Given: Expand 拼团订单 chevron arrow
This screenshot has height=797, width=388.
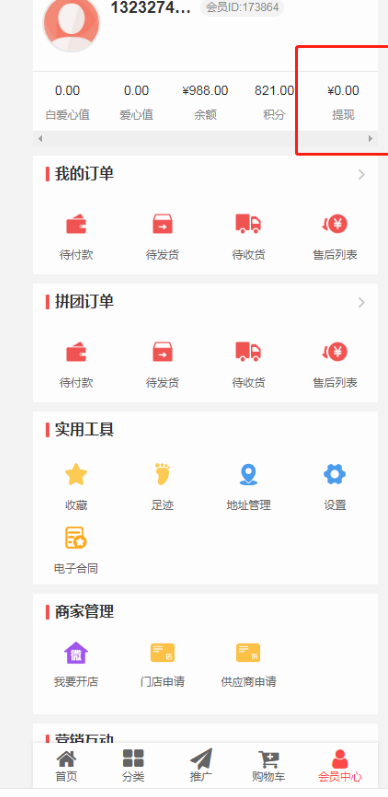Looking at the screenshot, I should (x=362, y=302).
